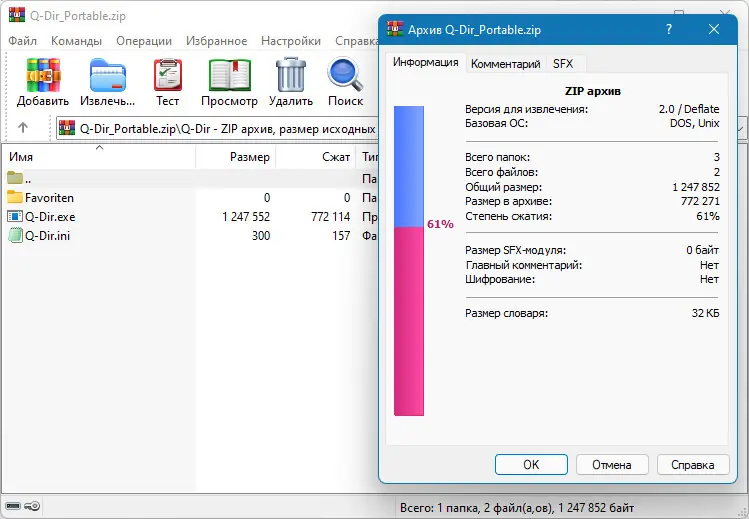Click the 300 size value for Q-Dir.ini
This screenshot has width=749, height=519.
[261, 235]
